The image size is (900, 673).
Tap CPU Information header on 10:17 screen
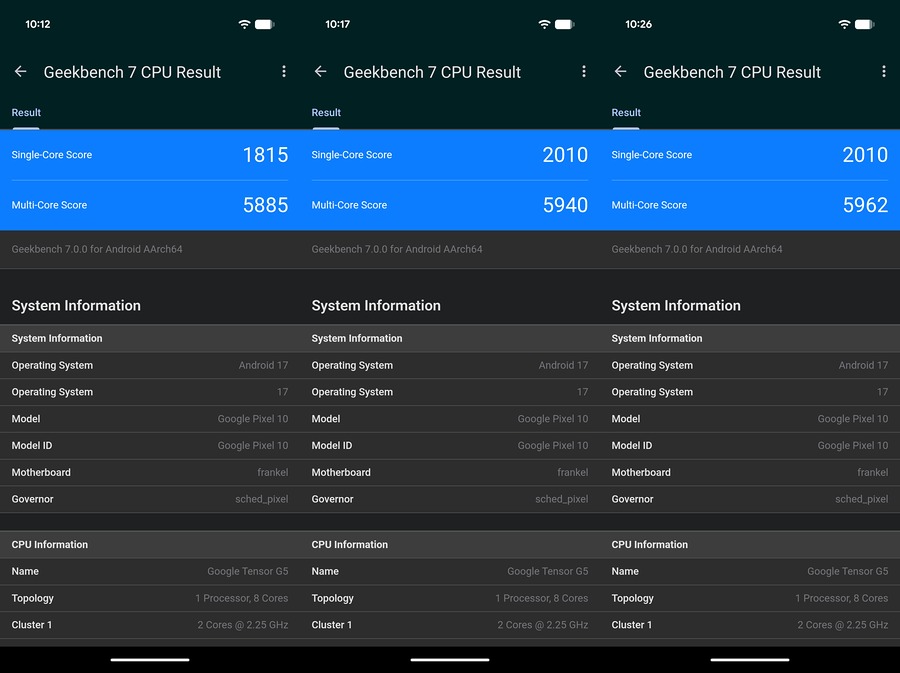coord(350,544)
